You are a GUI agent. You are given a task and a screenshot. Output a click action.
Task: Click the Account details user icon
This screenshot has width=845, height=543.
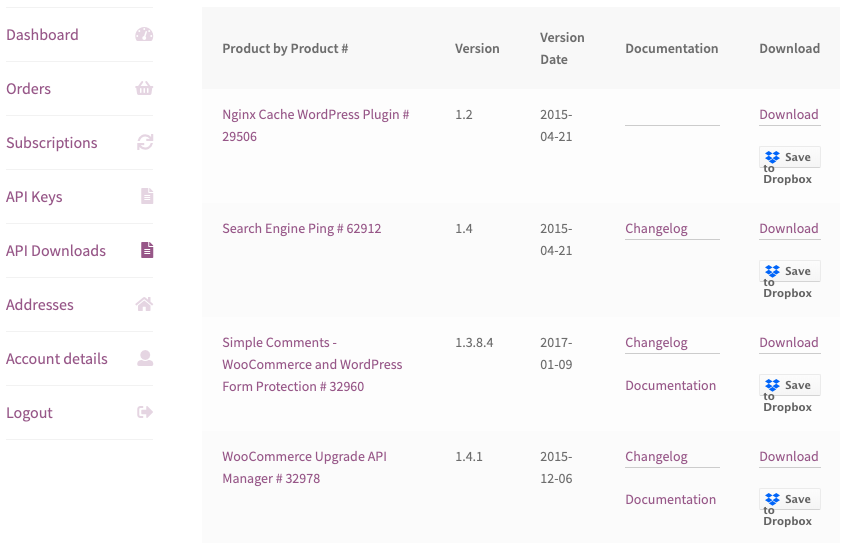click(x=145, y=359)
